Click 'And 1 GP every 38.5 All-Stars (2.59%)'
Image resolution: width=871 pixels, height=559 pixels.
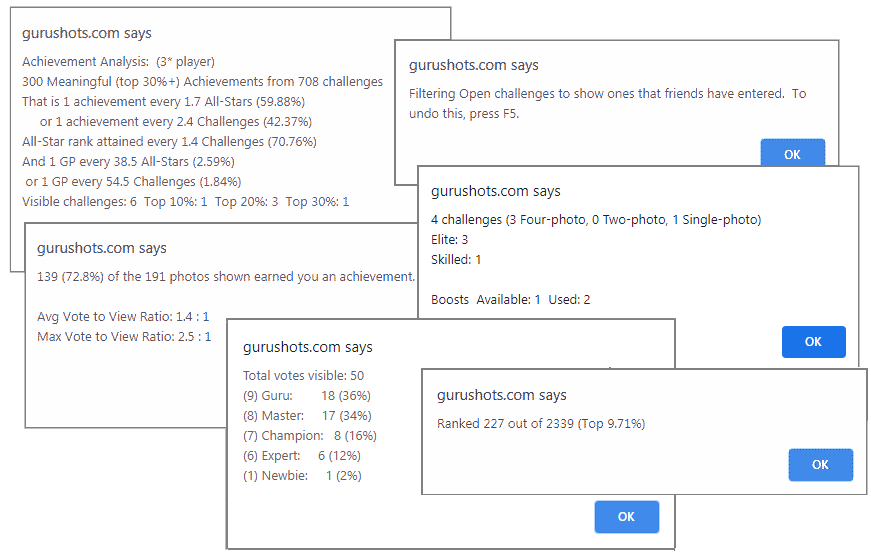tap(128, 162)
